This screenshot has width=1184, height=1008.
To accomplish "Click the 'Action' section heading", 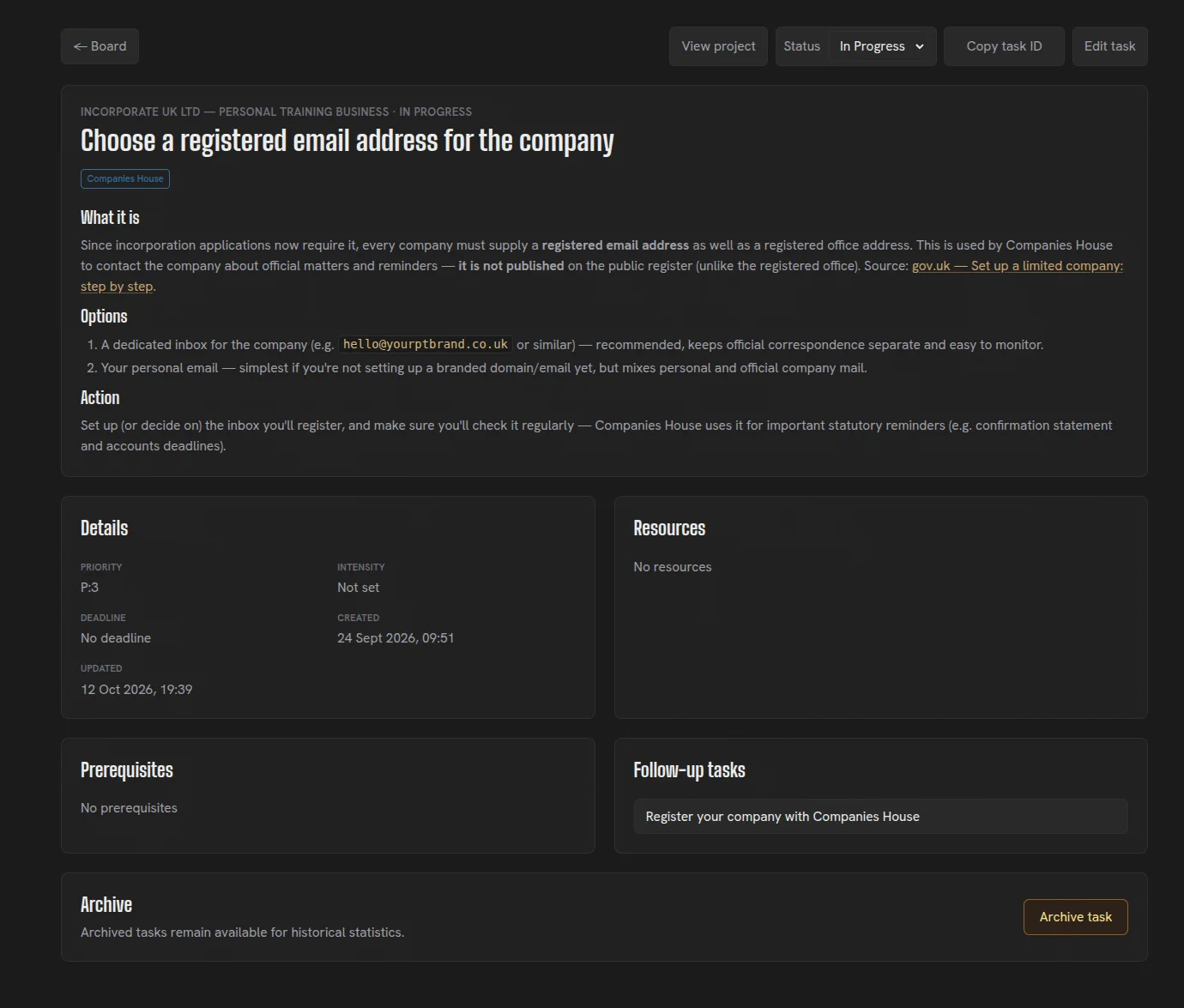I will [100, 398].
